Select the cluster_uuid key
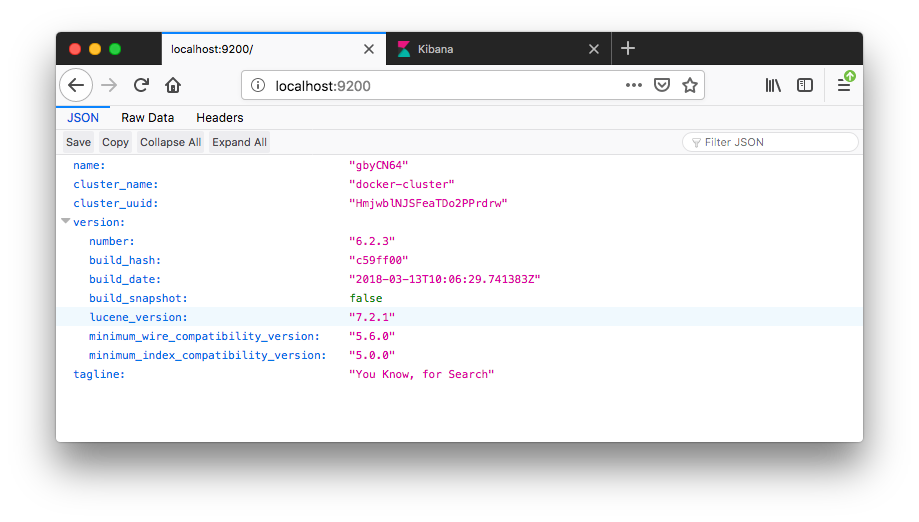This screenshot has height=522, width=919. [115, 203]
